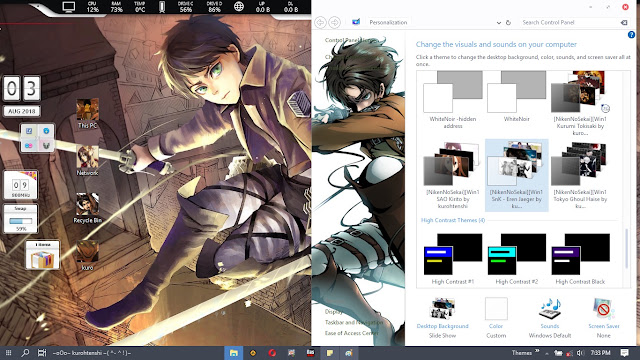Click the Personalization address bar icon
Image resolution: width=640 pixels, height=360 pixels.
[356, 22]
